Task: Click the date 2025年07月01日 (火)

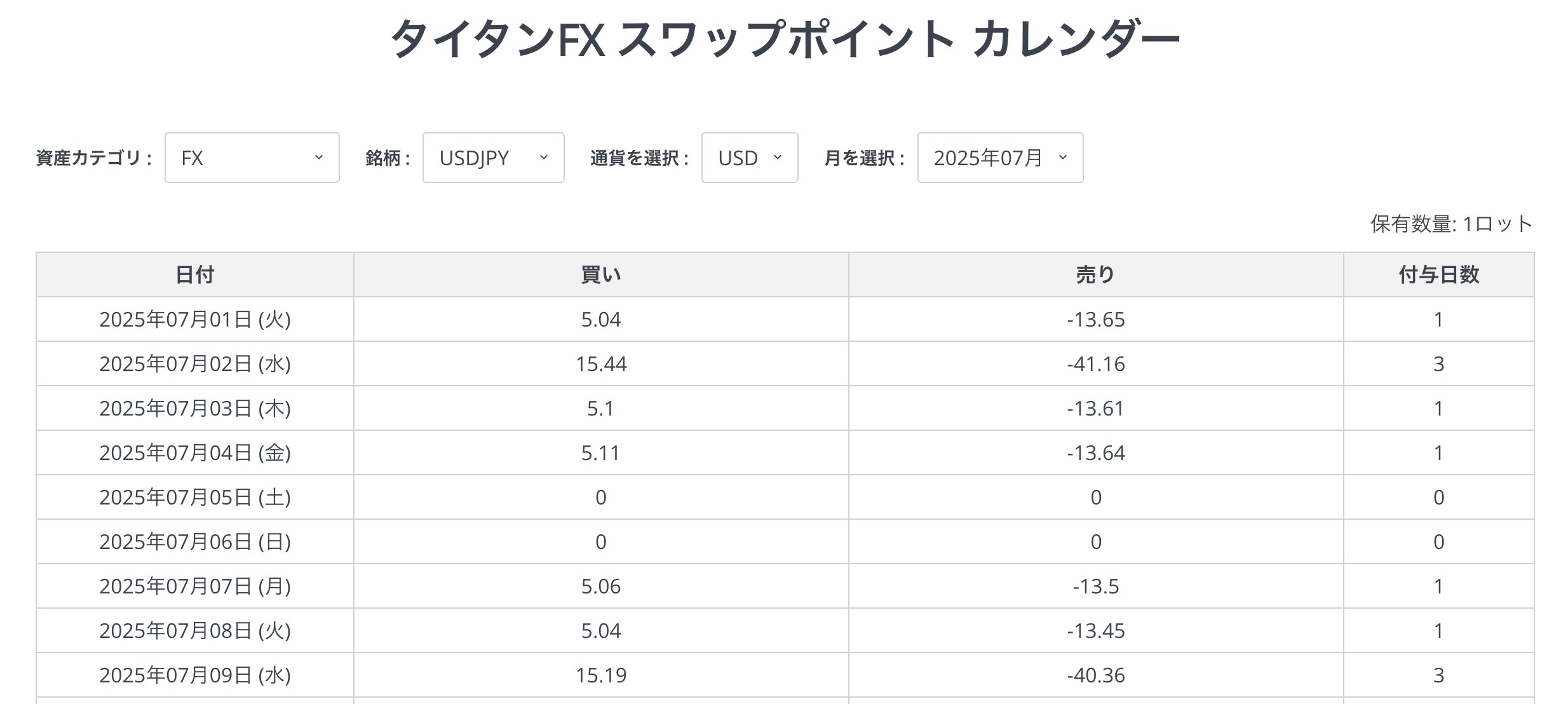Action: click(196, 320)
